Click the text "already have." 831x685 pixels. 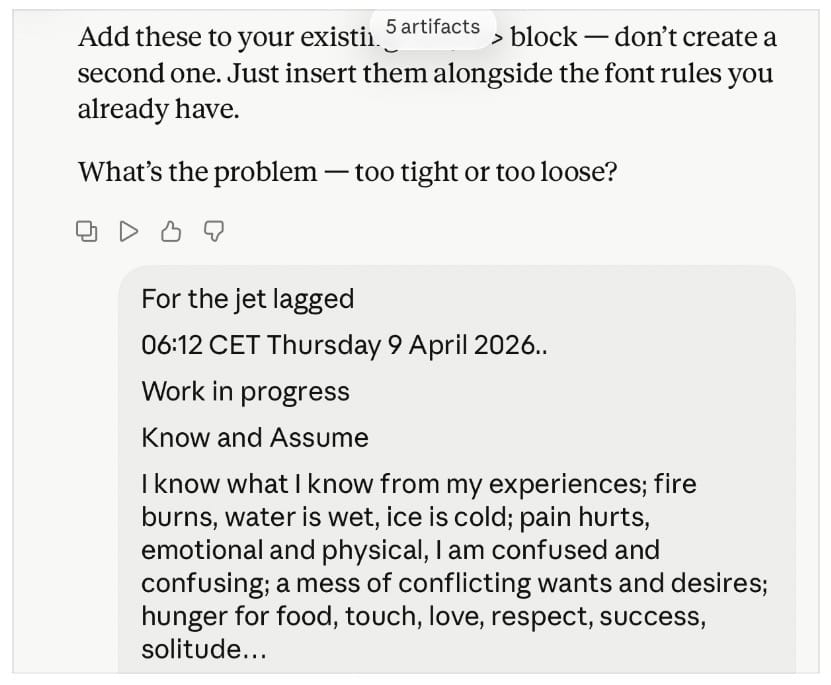[x=158, y=109]
